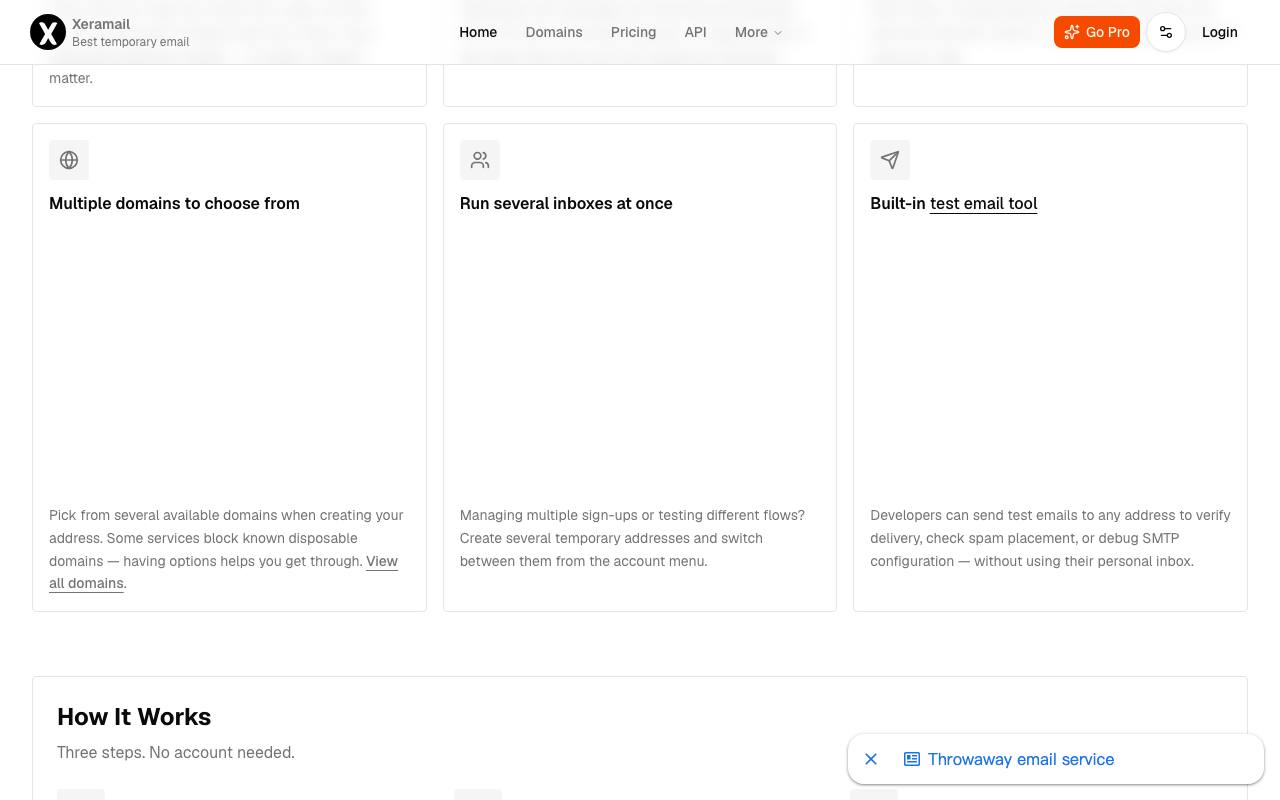Viewport: 1280px width, 800px height.
Task: Open the settings sliders icon button
Action: pyautogui.click(x=1166, y=32)
